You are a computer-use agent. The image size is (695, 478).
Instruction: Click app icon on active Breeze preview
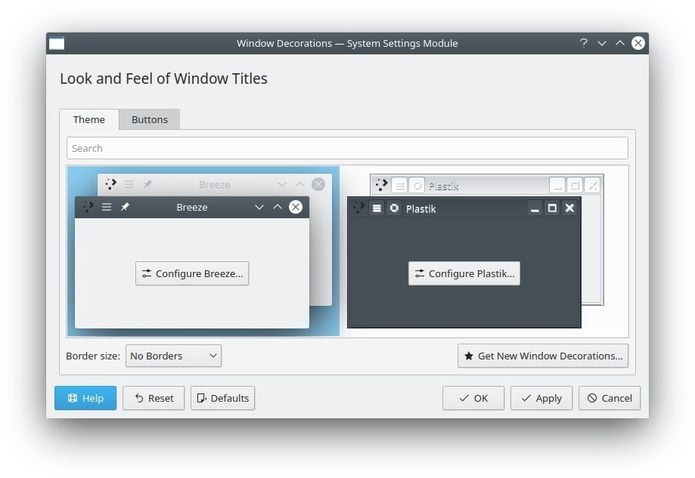click(x=88, y=207)
